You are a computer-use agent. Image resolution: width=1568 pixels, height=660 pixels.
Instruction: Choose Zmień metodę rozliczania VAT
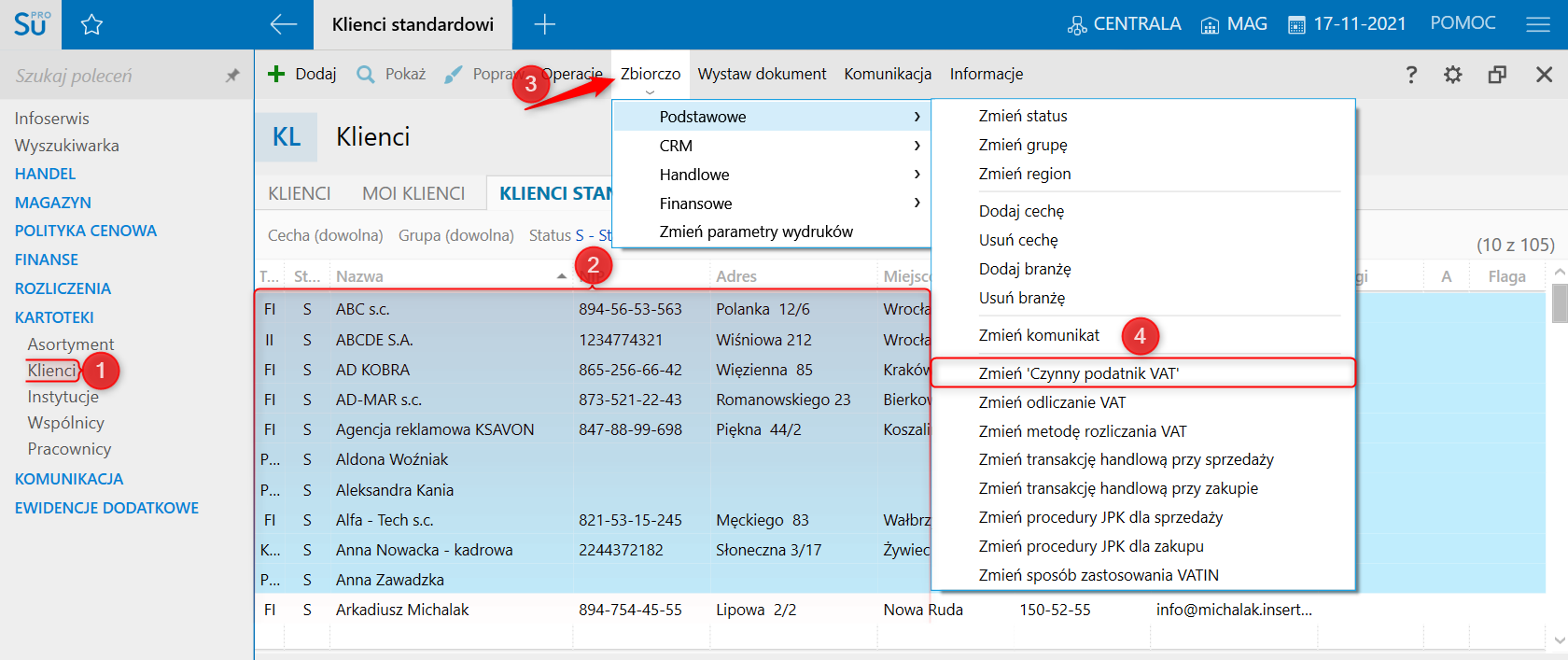[1083, 431]
